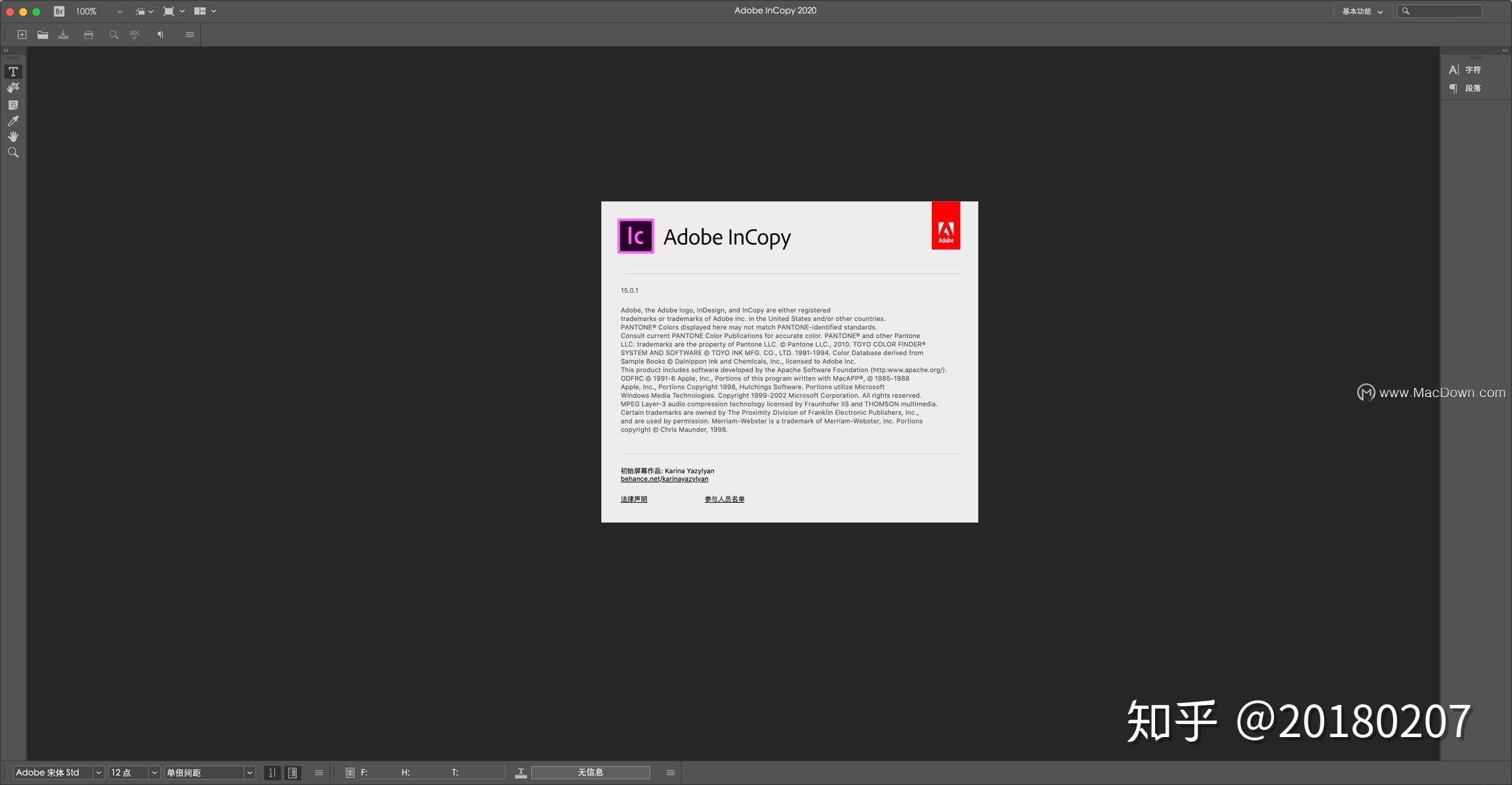The width and height of the screenshot is (1512, 785).
Task: Collapse the right panel with the double-chevron
Action: pyautogui.click(x=1504, y=50)
